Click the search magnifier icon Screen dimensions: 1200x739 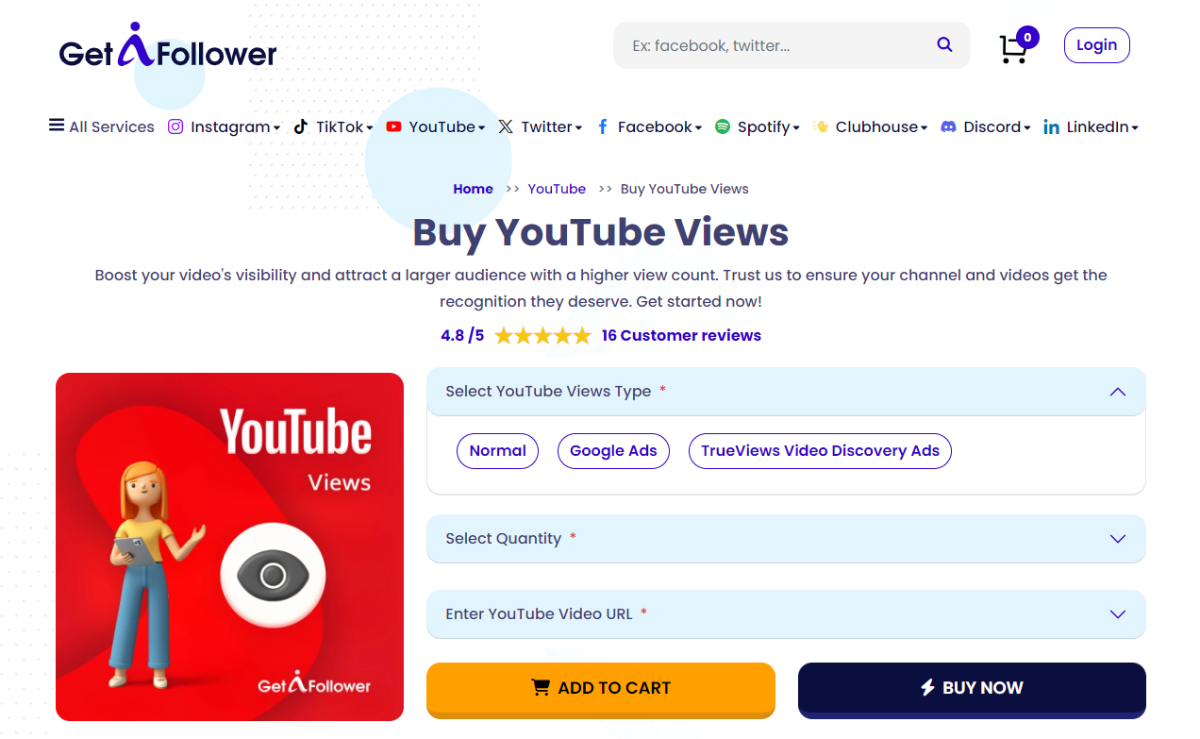[944, 44]
